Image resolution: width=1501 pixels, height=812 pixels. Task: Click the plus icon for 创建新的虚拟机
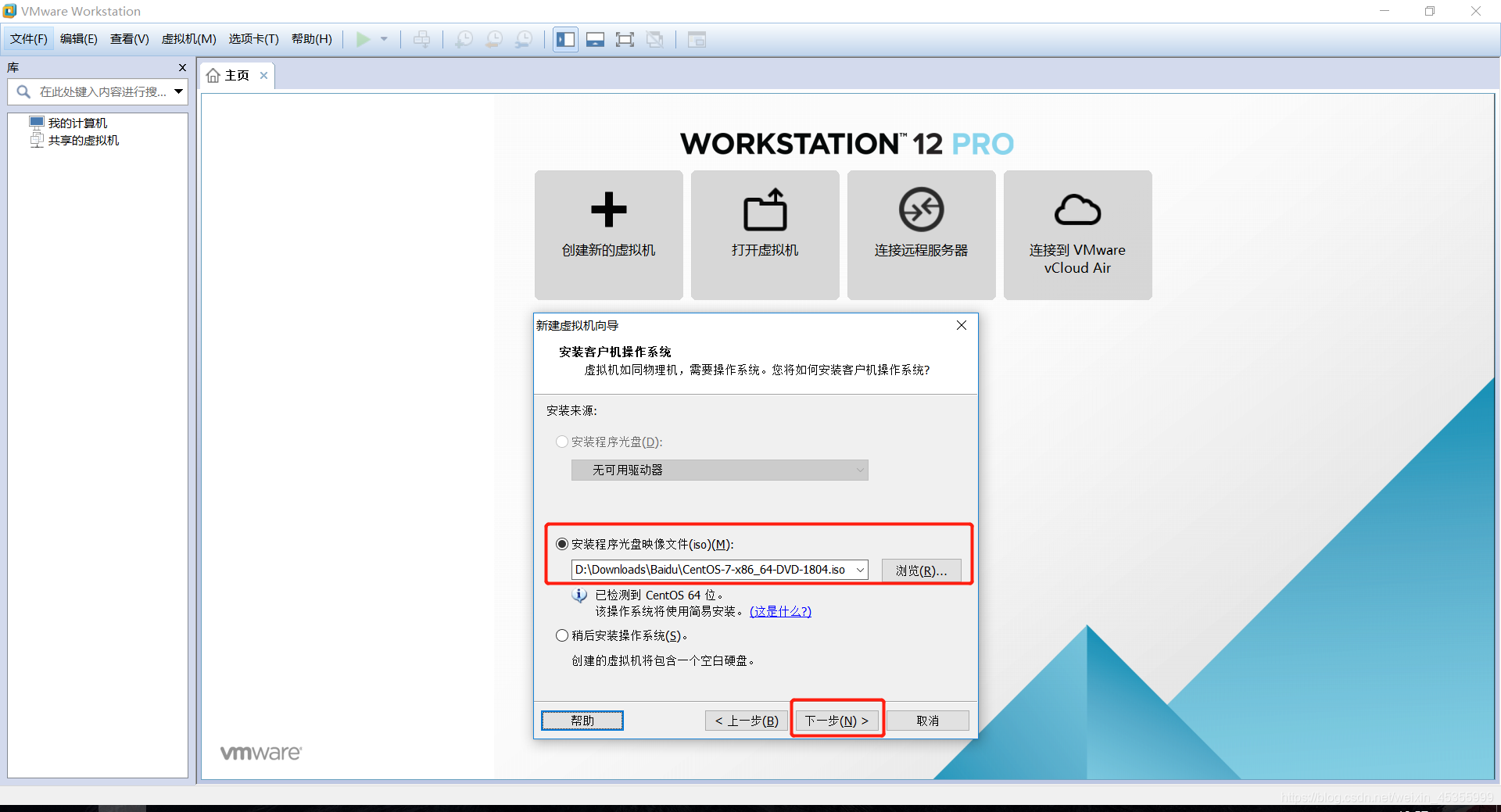(609, 209)
